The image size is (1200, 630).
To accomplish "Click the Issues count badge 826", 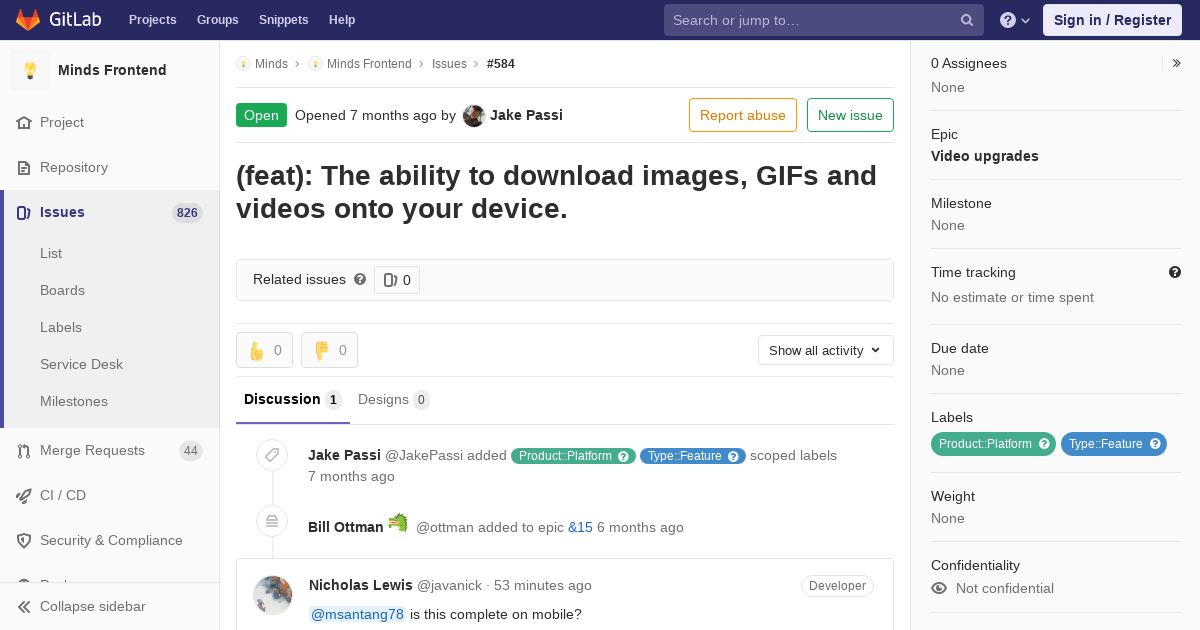I will click(187, 212).
